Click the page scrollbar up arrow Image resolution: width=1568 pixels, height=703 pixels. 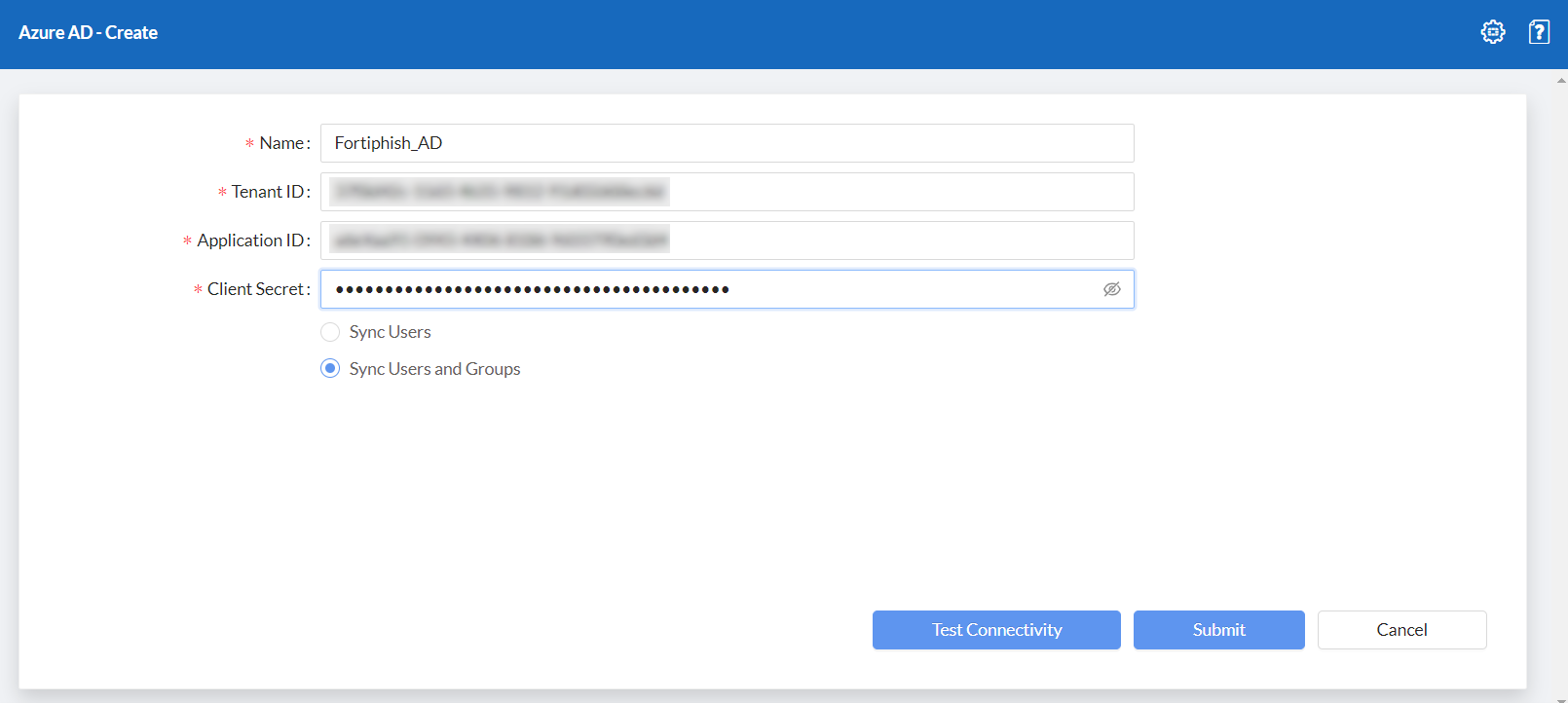(x=1561, y=80)
